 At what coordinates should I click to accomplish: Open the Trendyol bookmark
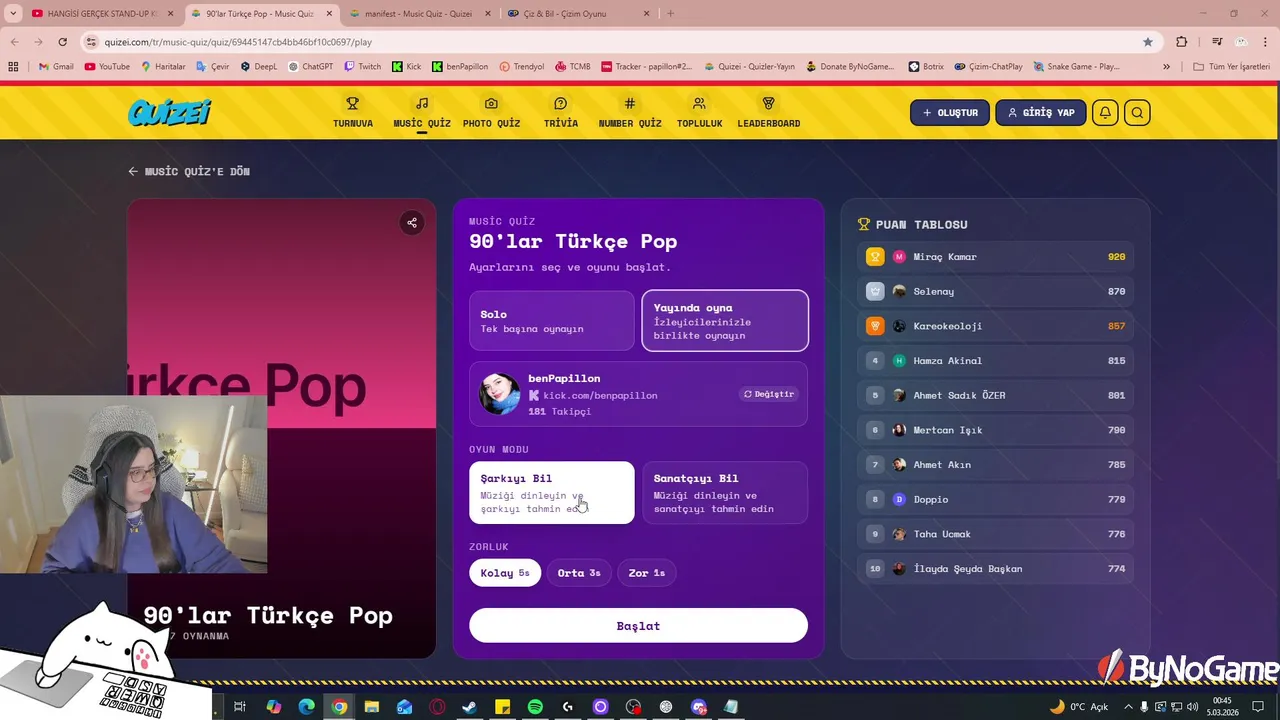[522, 66]
